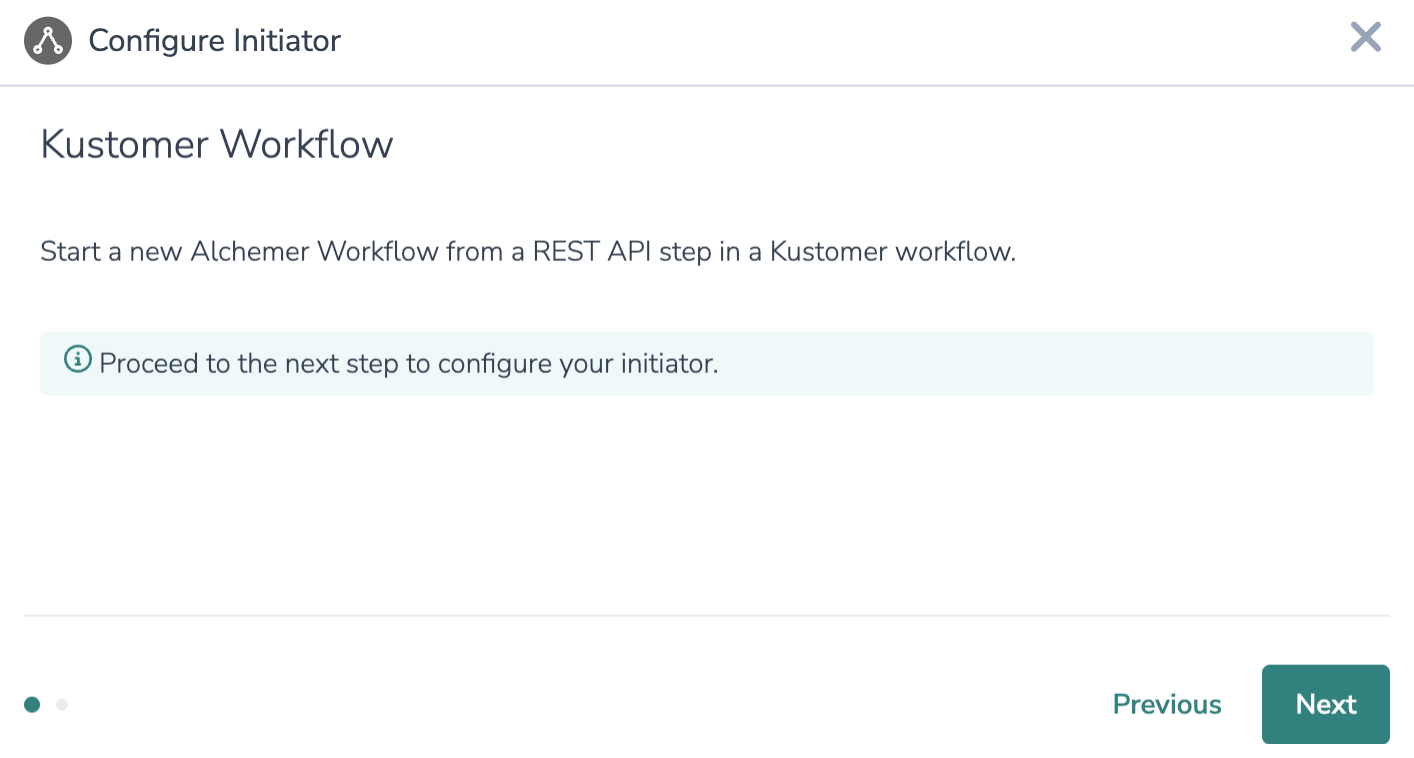Click 'Kustomer workflow.' at end of description
1414x758 pixels.
(892, 251)
